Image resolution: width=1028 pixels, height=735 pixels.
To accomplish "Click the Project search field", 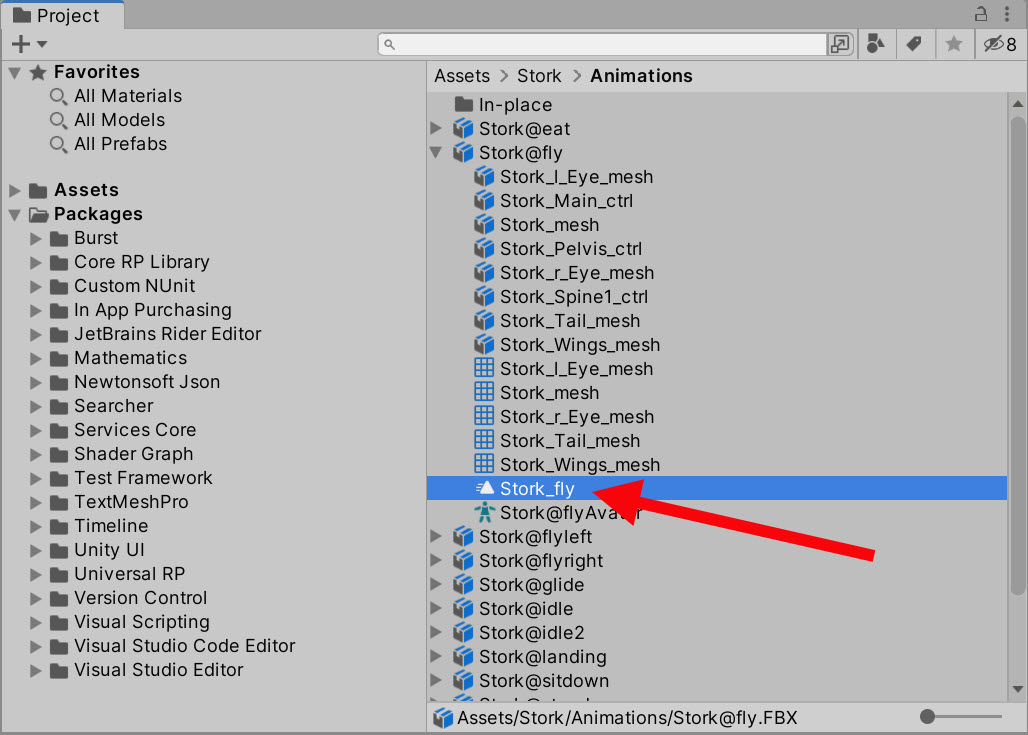I will pos(603,45).
